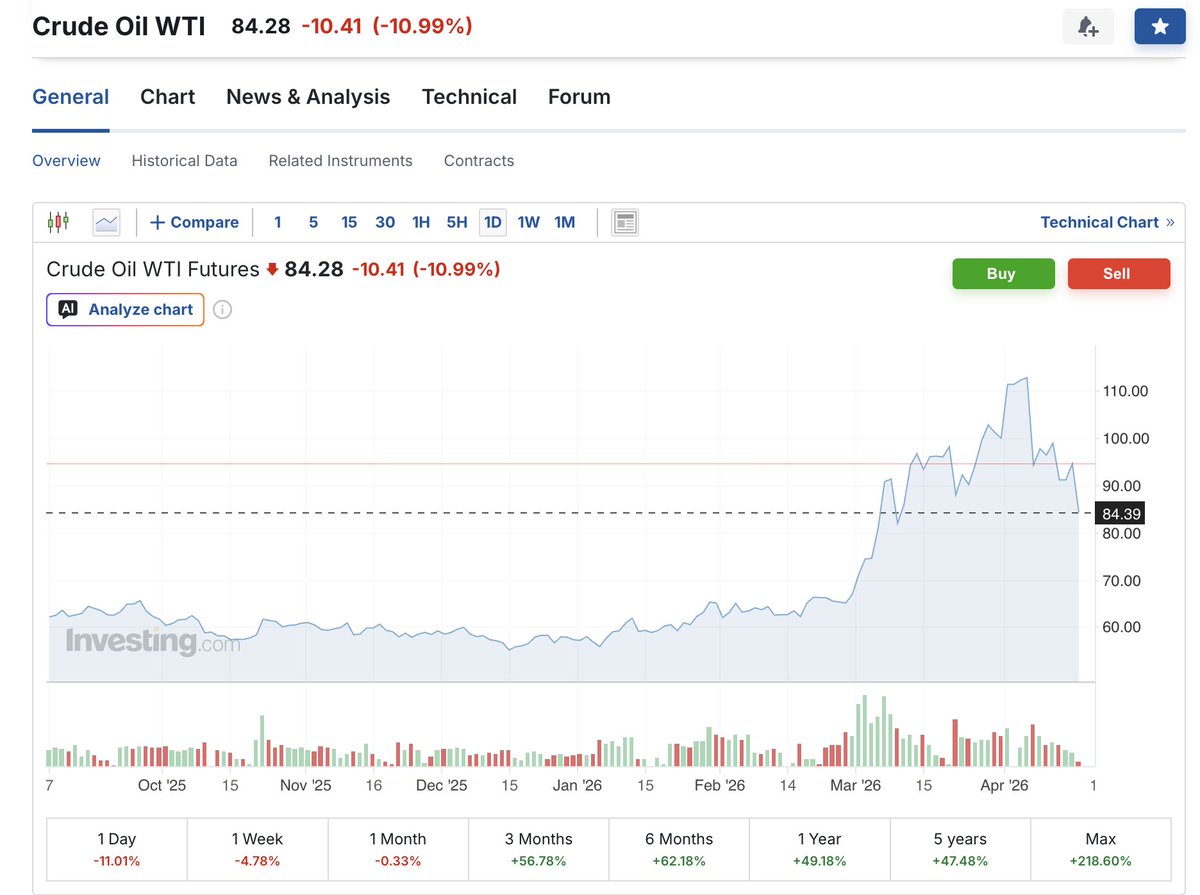Screen dimensions: 1200x895
Task: Open the Chart tab
Action: pos(168,97)
